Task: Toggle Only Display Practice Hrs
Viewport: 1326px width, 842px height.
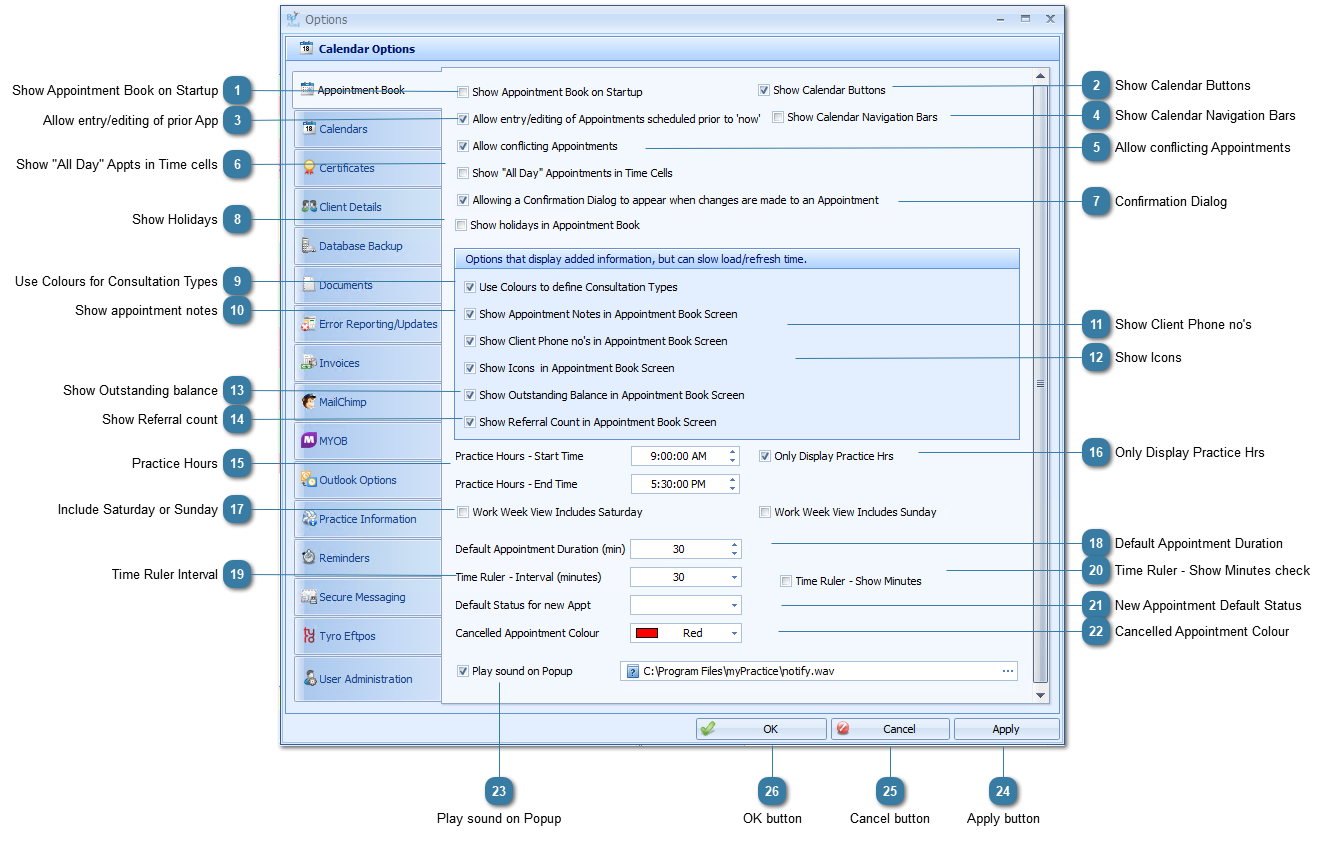Action: (x=765, y=456)
